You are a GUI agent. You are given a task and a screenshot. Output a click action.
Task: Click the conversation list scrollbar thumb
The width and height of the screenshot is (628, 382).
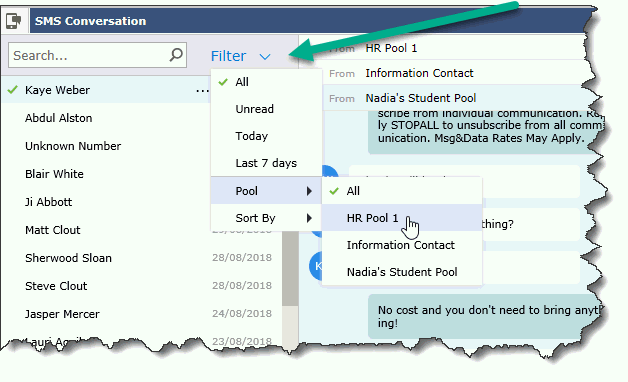pos(290,269)
